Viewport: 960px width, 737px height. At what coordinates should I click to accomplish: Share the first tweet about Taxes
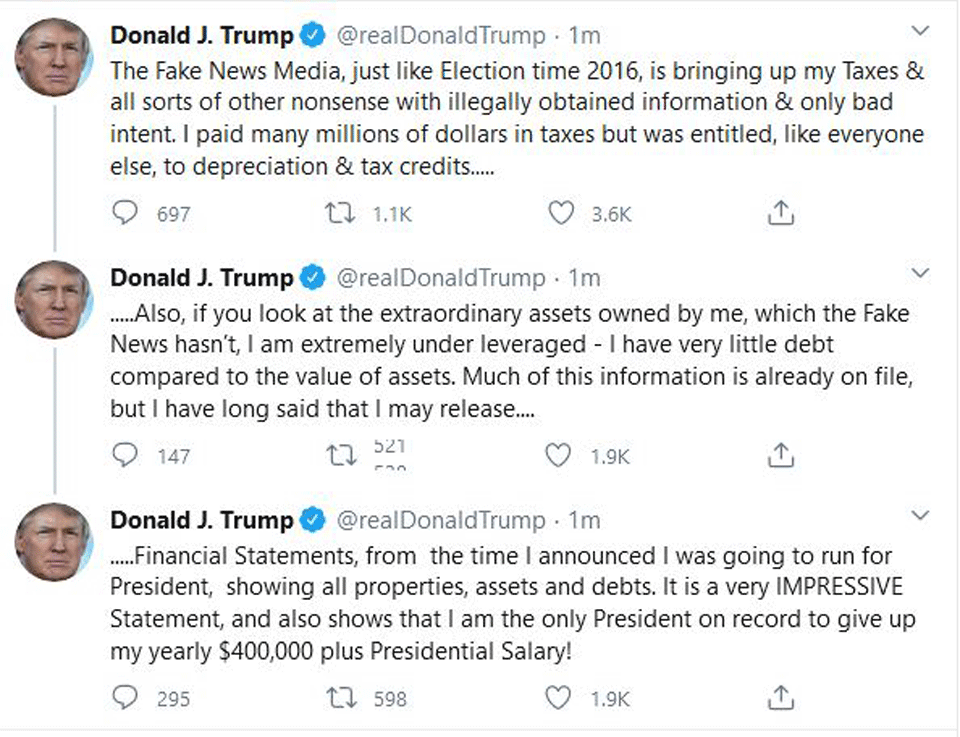click(x=780, y=213)
